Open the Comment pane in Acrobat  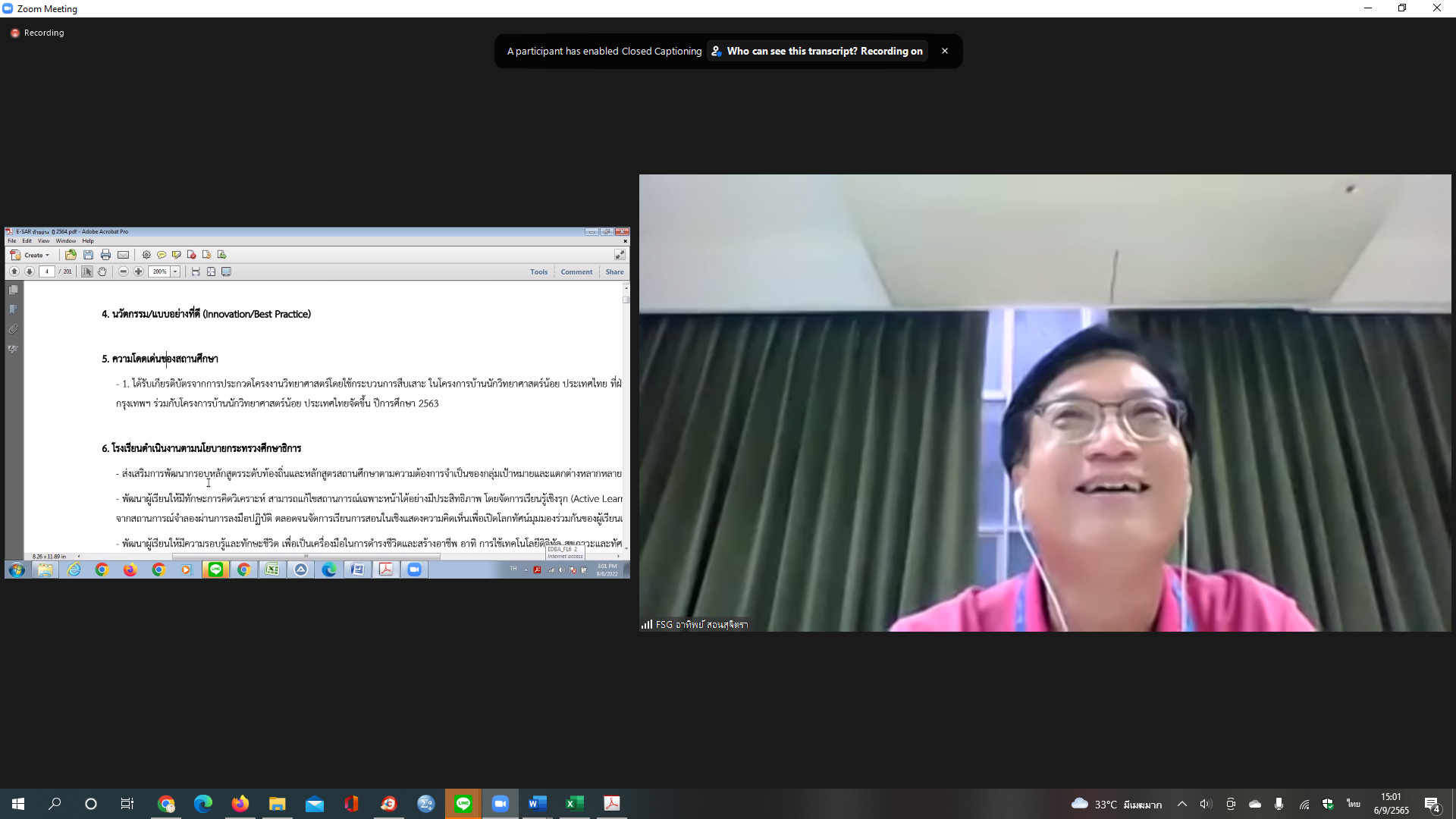click(576, 271)
